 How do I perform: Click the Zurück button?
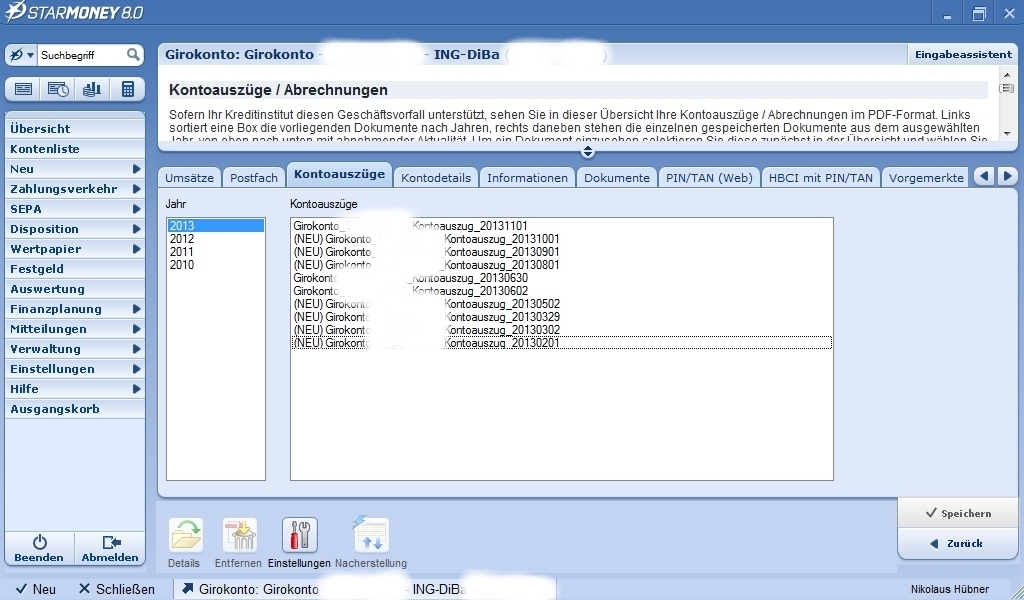click(x=958, y=543)
